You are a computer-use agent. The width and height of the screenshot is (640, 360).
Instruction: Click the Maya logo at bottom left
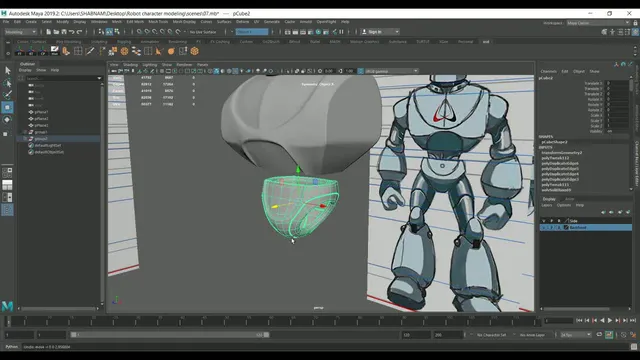click(x=7, y=306)
